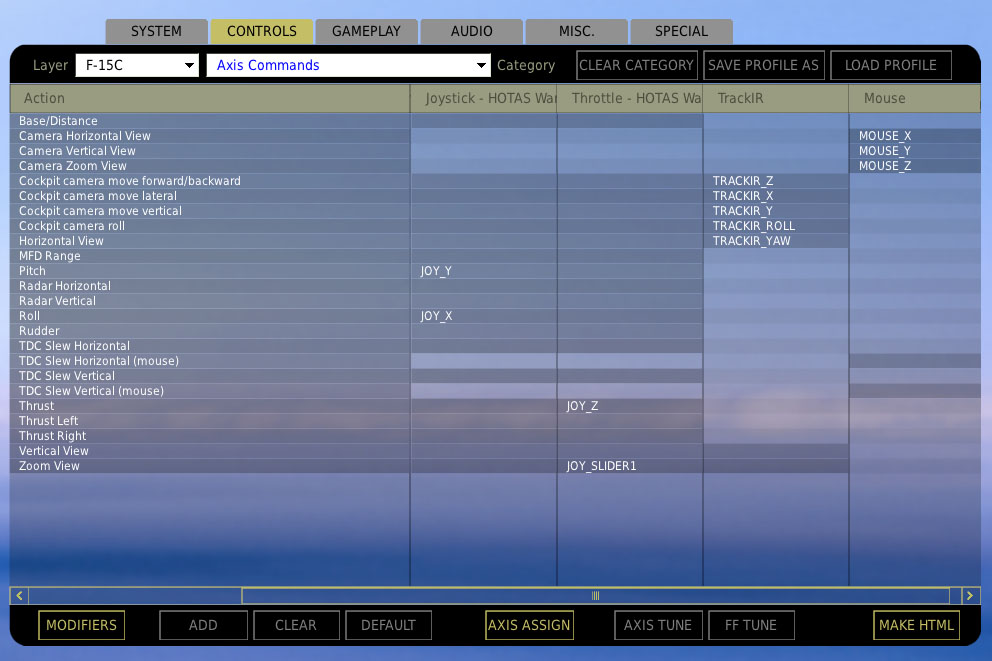Select the Rudder action row
Image resolution: width=992 pixels, height=661 pixels.
point(210,331)
